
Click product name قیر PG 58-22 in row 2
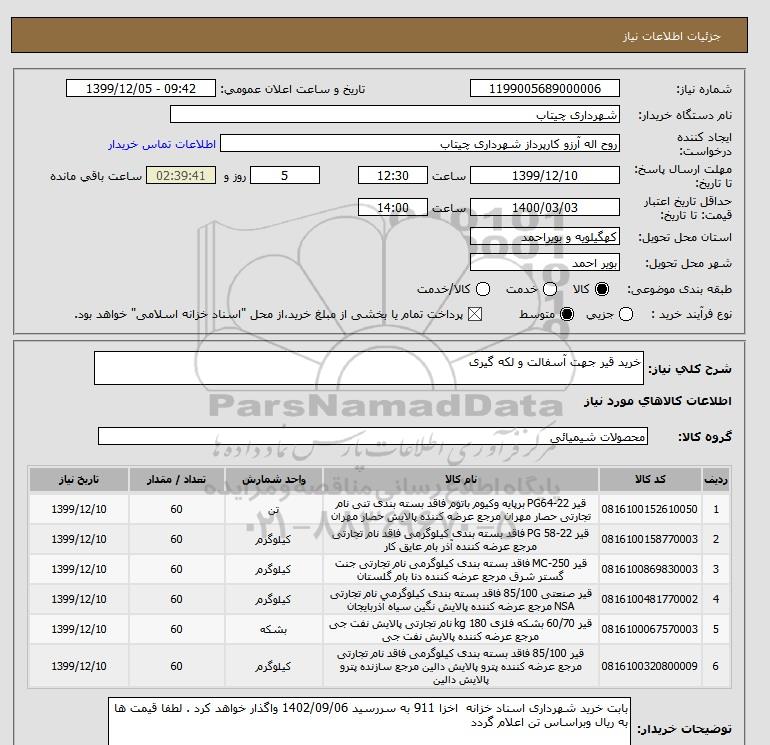pyautogui.click(x=461, y=540)
